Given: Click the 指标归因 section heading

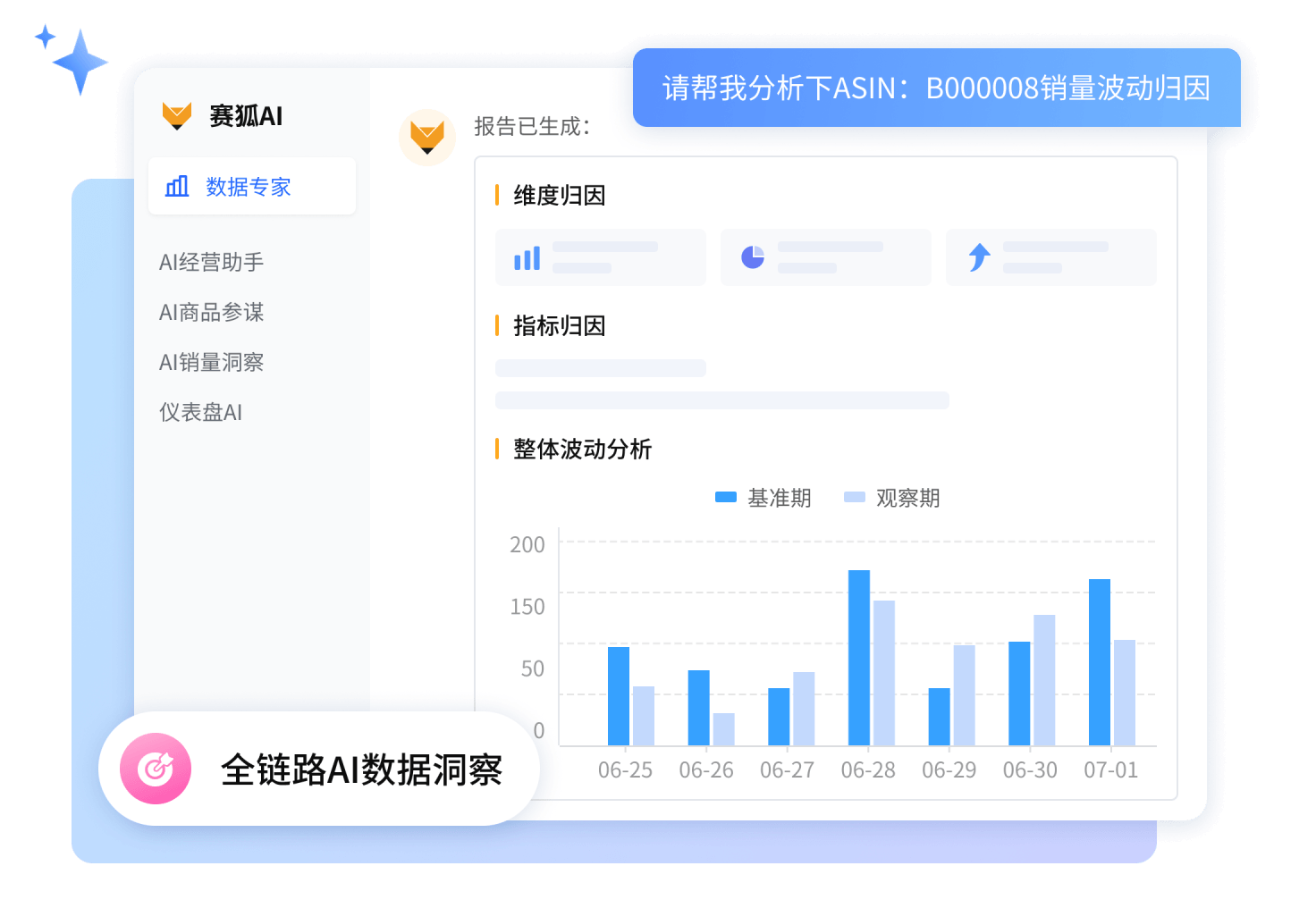Looking at the screenshot, I should coord(560,325).
